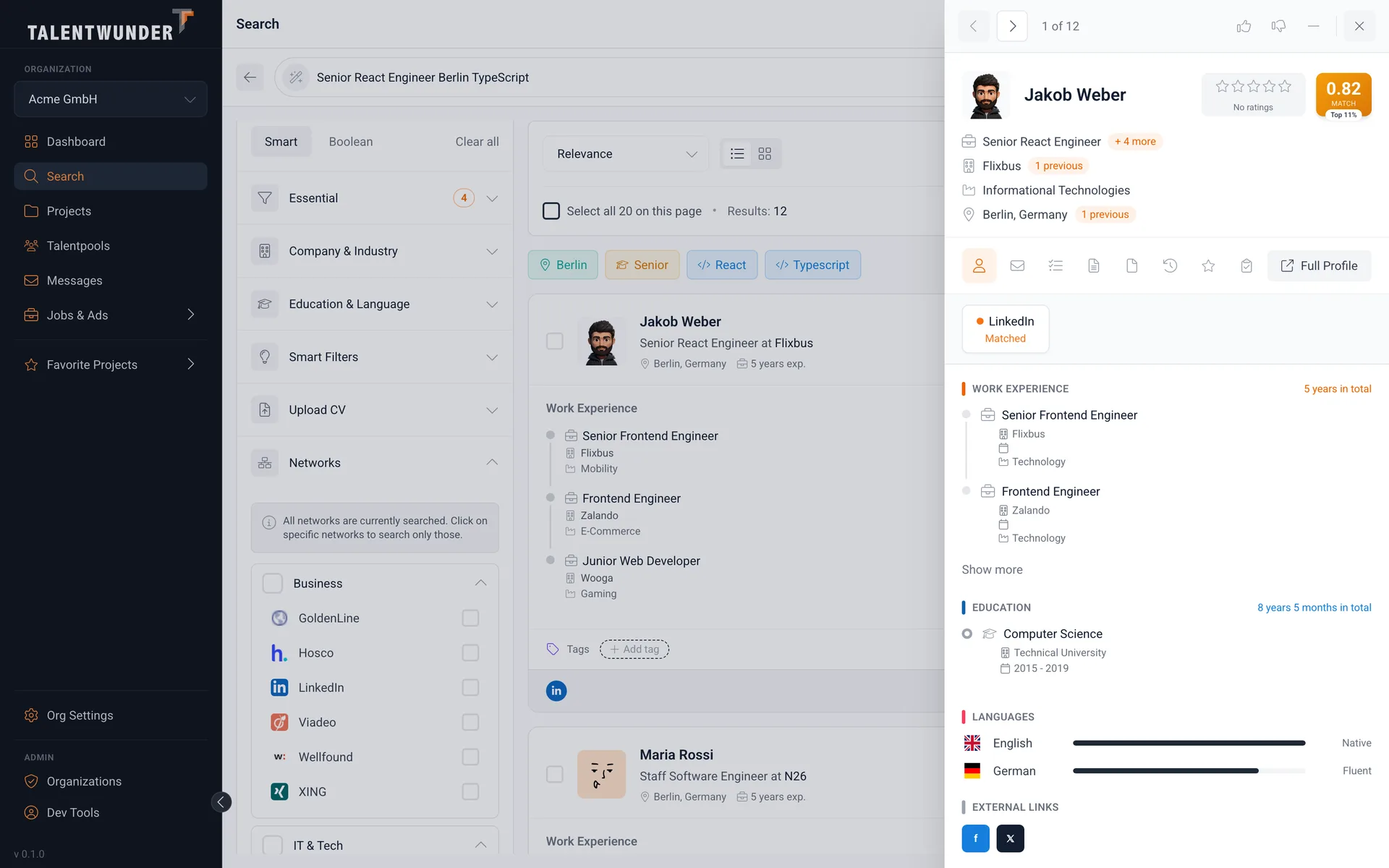1389x868 pixels.
Task: Open the checklist icon tab in profile
Action: [x=1055, y=265]
